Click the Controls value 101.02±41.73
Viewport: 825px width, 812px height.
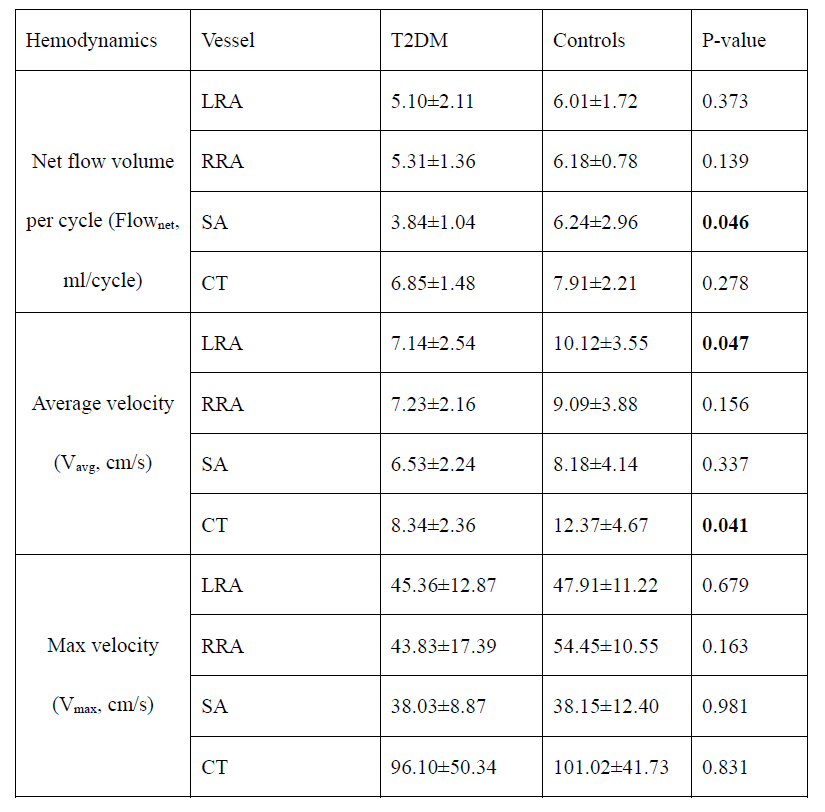[611, 767]
